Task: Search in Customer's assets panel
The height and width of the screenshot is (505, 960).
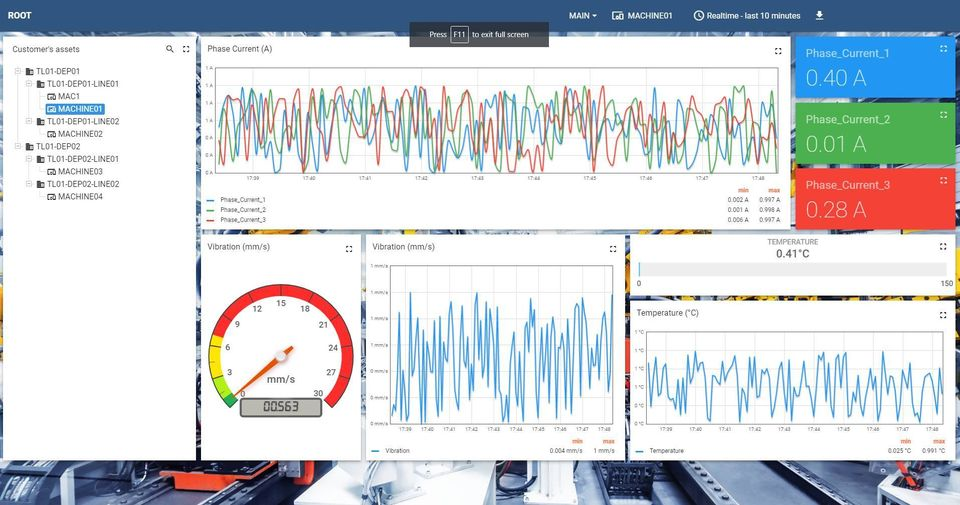Action: click(170, 49)
